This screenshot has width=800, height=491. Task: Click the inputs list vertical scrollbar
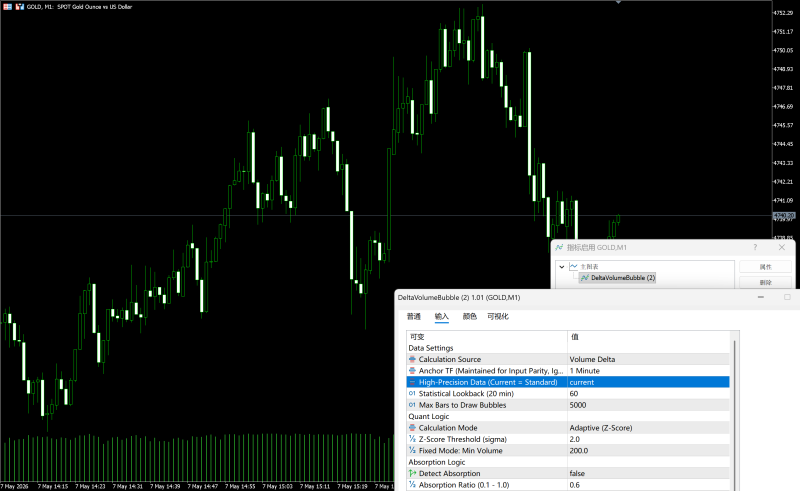click(735, 413)
